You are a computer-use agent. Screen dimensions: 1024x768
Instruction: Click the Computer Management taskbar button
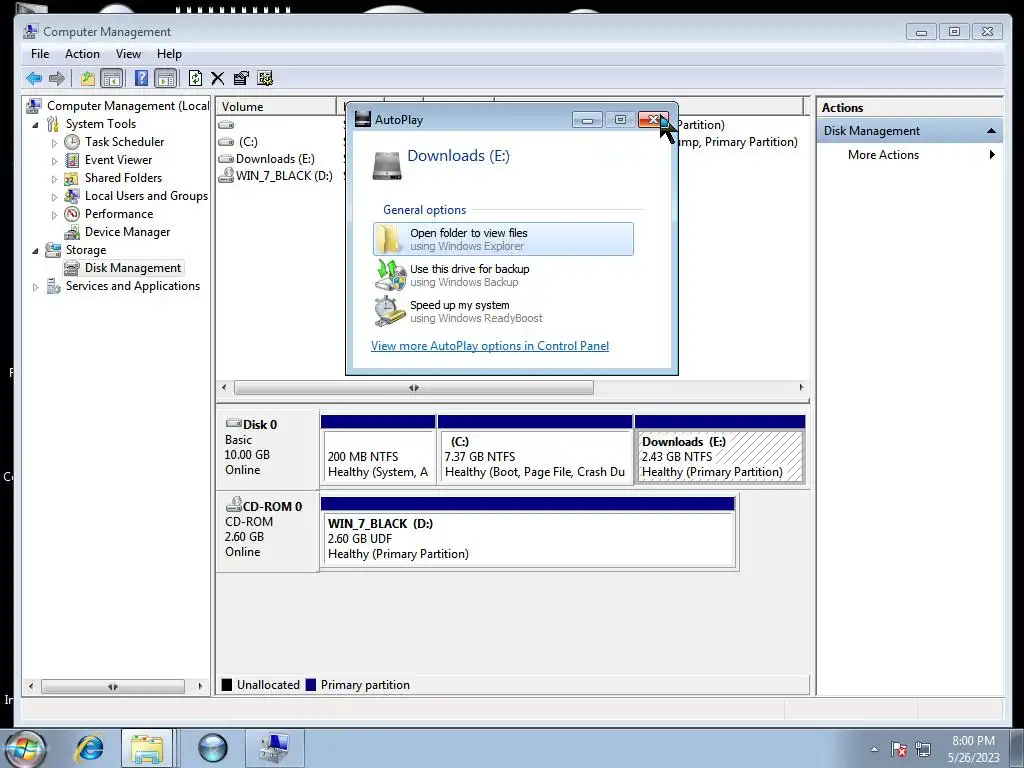click(274, 748)
